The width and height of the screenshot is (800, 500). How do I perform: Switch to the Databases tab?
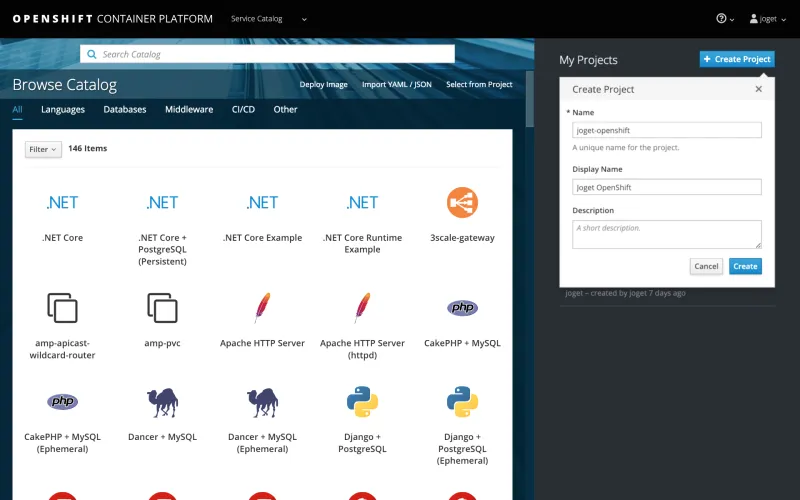pyautogui.click(x=125, y=110)
